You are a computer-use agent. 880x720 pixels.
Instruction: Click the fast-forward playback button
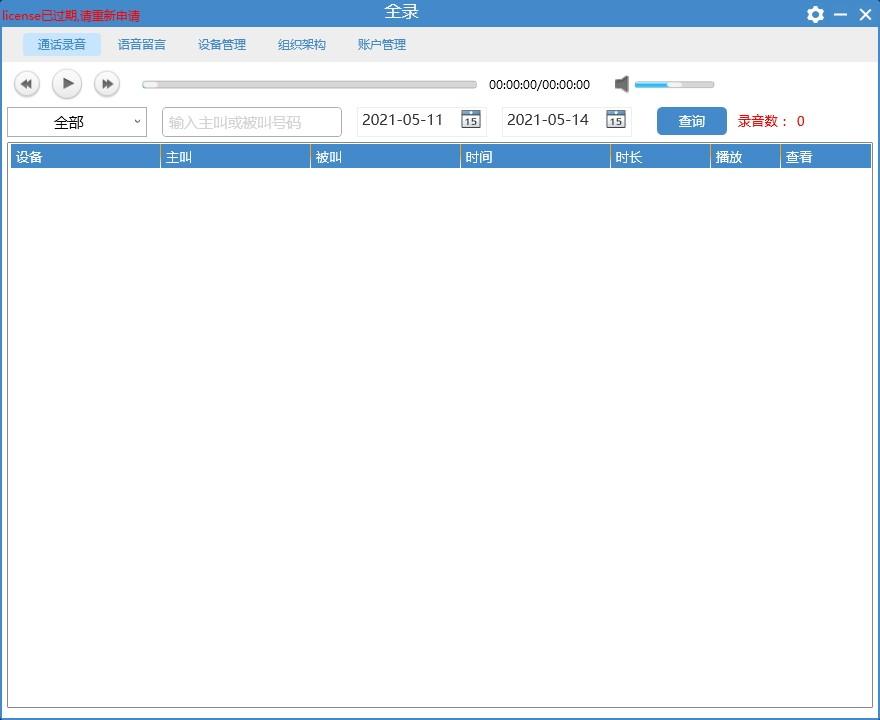pyautogui.click(x=107, y=84)
